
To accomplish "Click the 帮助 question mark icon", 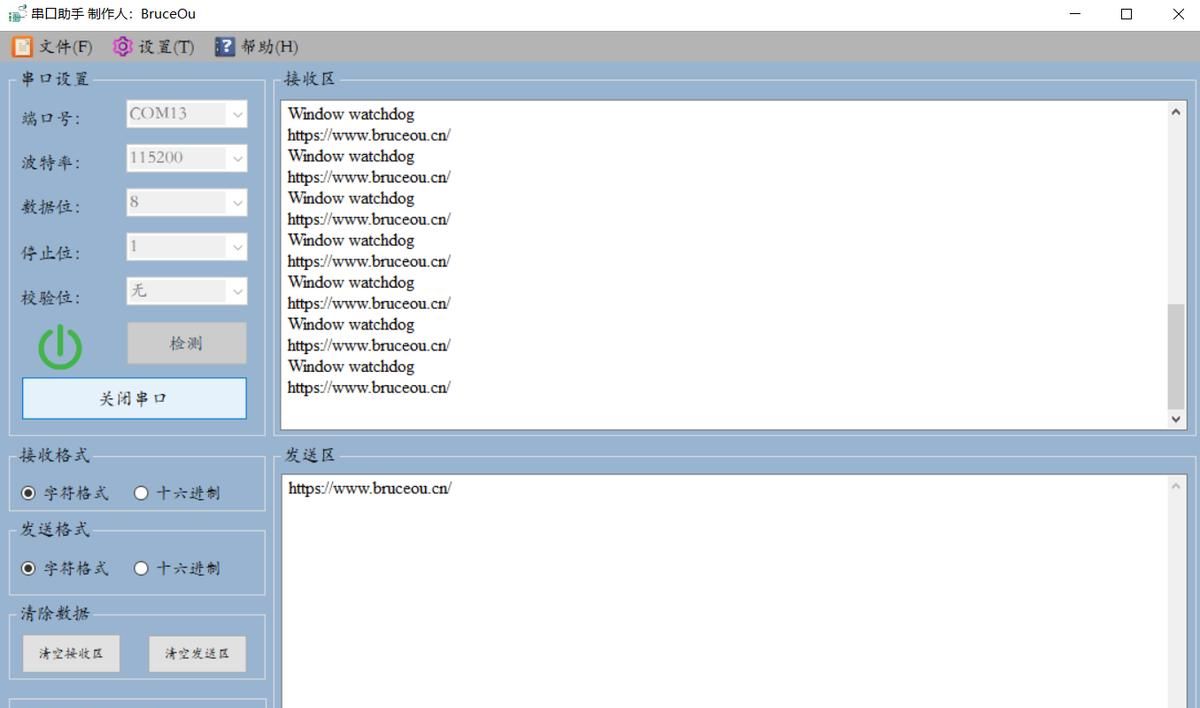I will click(x=225, y=47).
